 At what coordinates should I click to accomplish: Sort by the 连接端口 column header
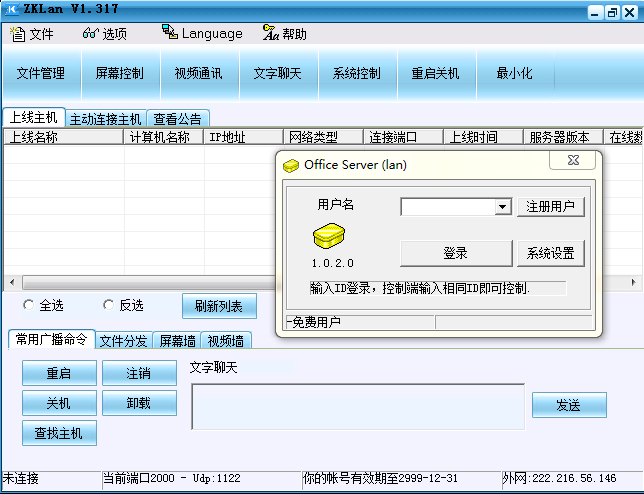pos(403,137)
